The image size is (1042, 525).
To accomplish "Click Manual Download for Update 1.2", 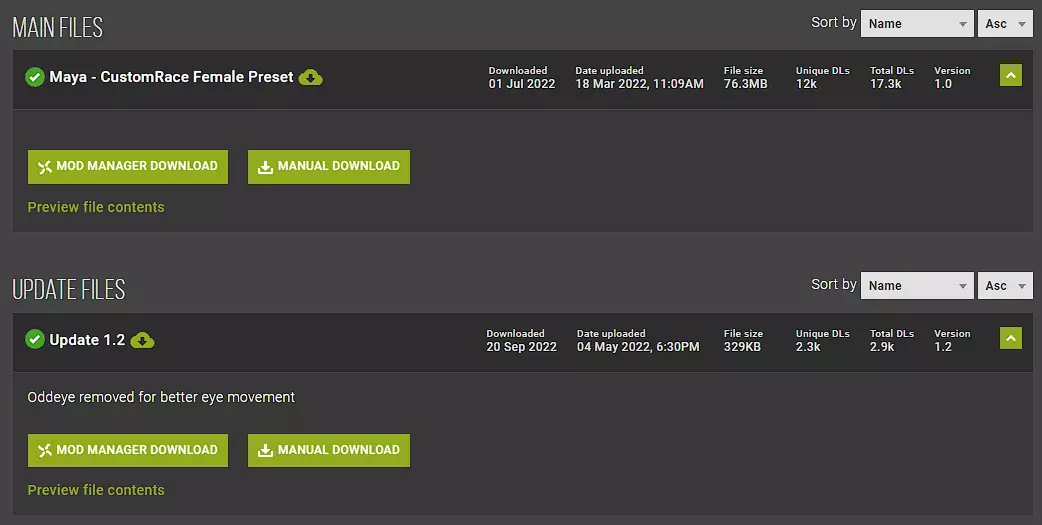I will [329, 450].
